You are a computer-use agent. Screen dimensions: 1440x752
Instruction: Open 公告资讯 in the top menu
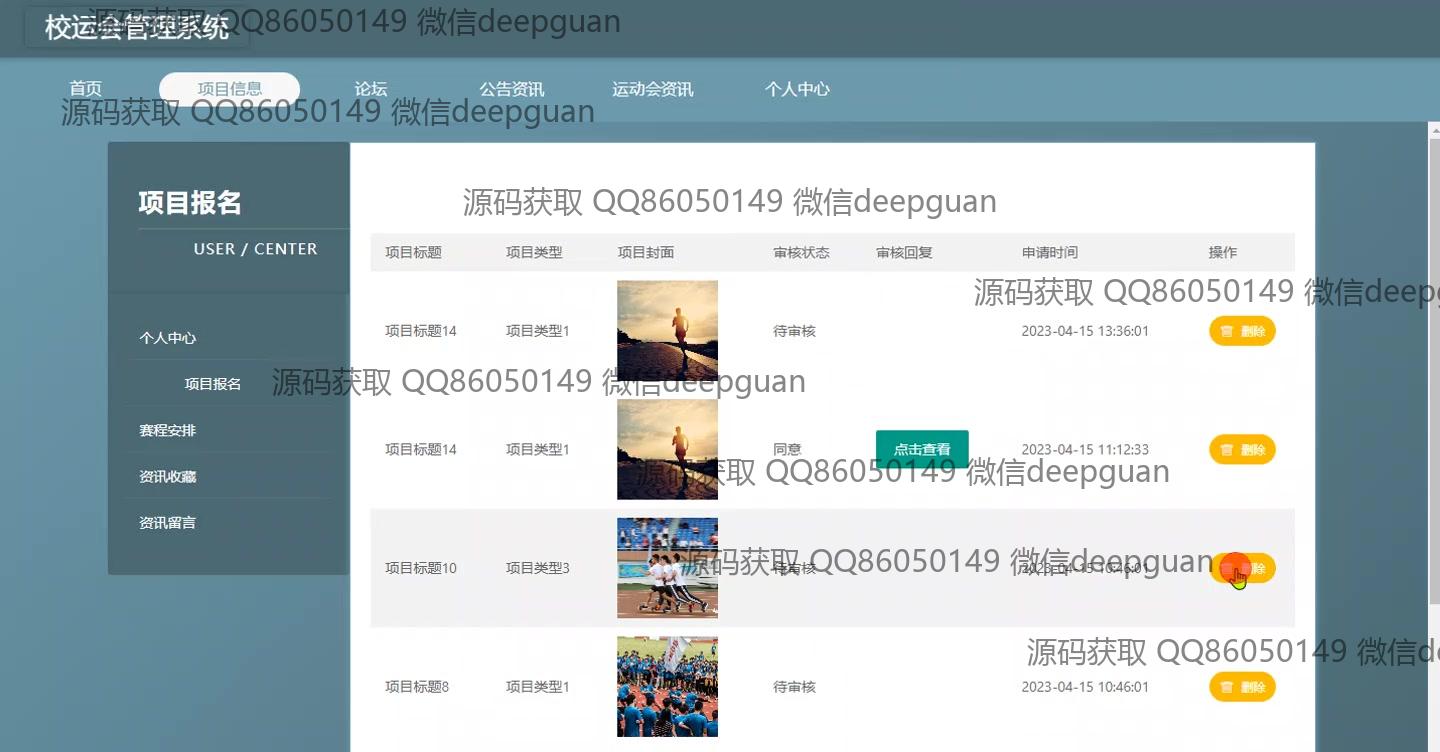point(511,89)
